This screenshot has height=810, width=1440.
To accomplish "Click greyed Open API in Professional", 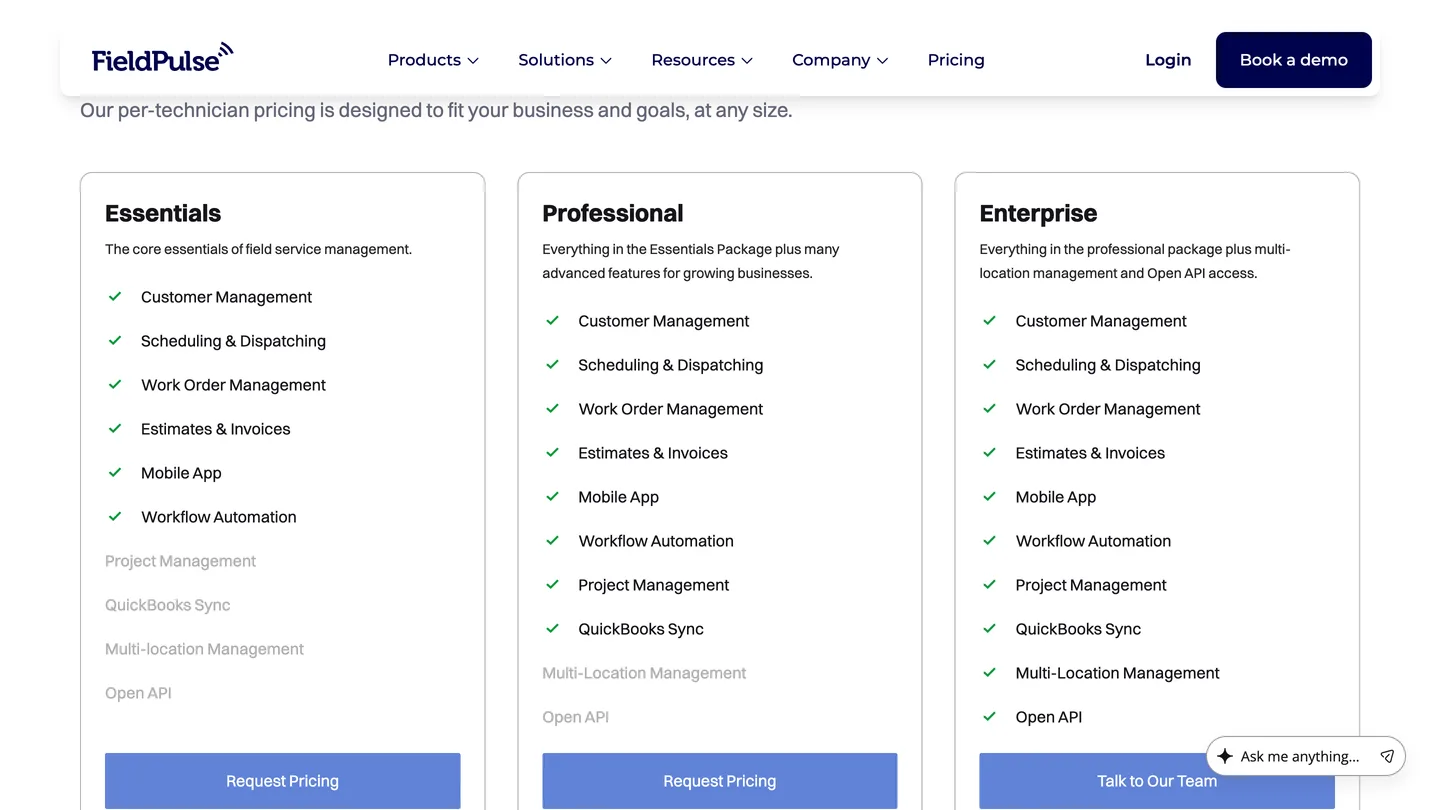I will click(575, 717).
